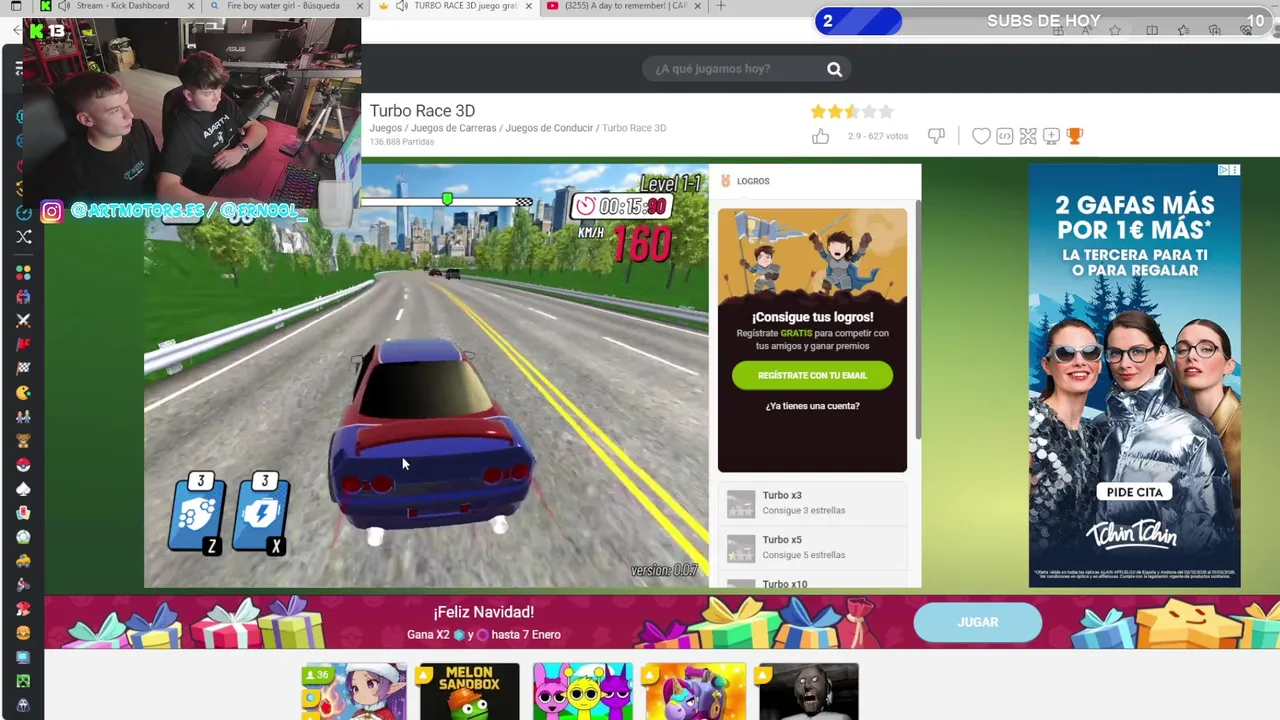
Task: Click the ¡Feliz Navidad! banner text
Action: point(484,612)
